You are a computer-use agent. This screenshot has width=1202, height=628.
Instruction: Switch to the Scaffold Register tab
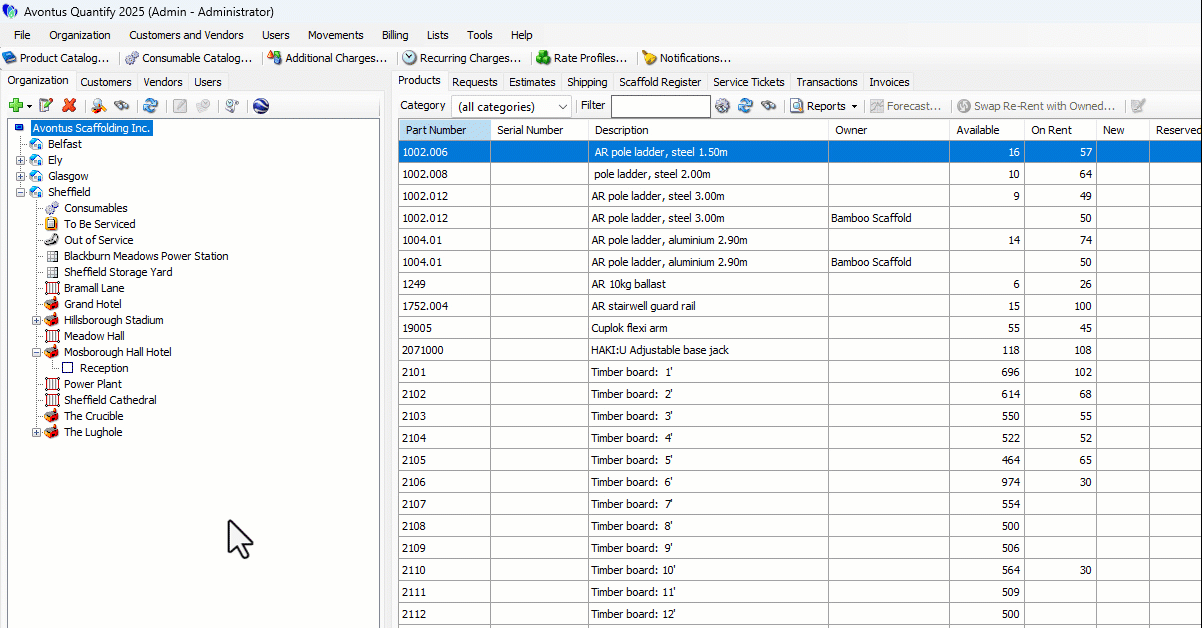[660, 82]
